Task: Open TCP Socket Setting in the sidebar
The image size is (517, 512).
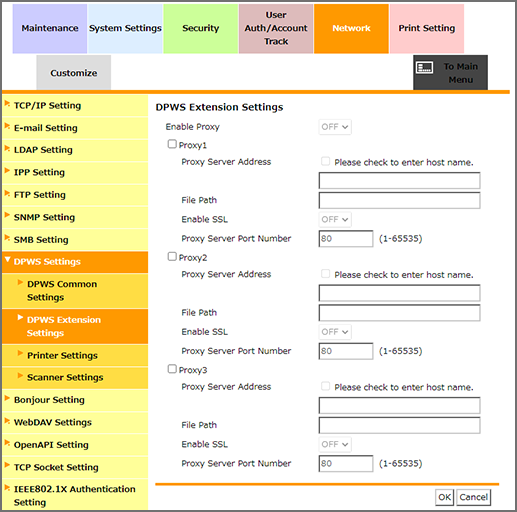Action: click(75, 467)
